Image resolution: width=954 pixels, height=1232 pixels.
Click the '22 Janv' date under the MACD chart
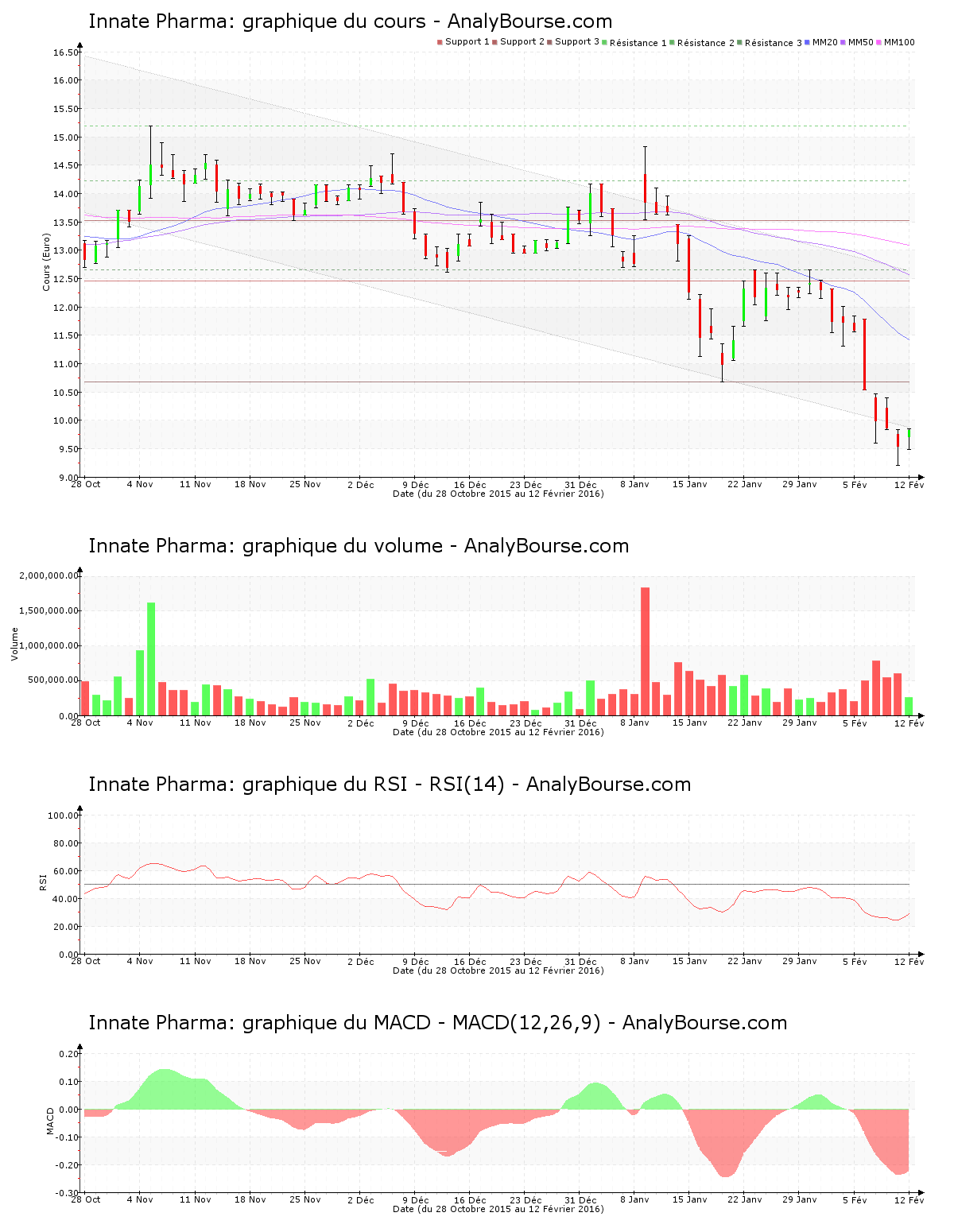point(745,1199)
